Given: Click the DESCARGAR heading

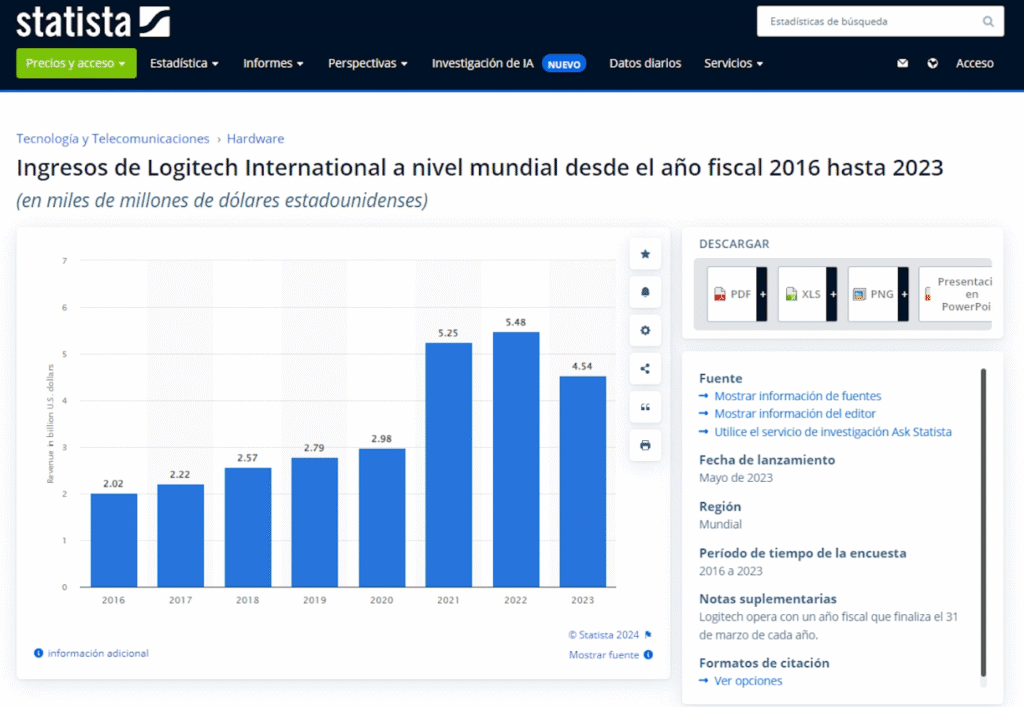Looking at the screenshot, I should (x=734, y=244).
